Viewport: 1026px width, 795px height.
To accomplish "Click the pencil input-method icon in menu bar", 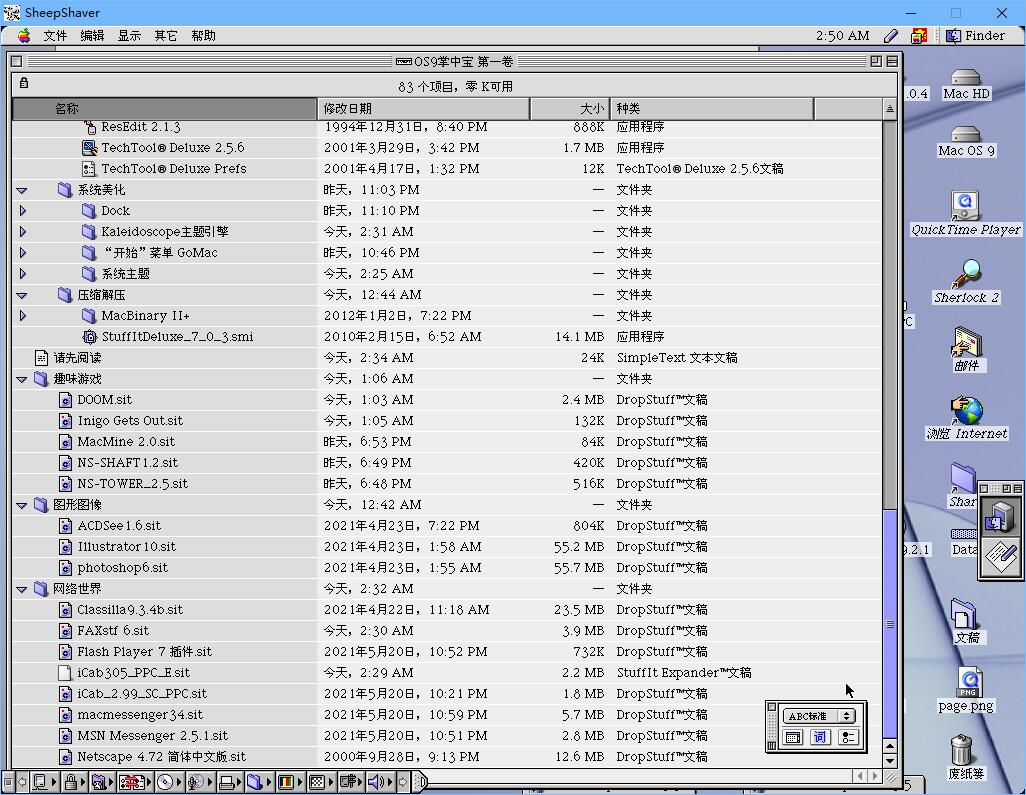I will pyautogui.click(x=891, y=36).
